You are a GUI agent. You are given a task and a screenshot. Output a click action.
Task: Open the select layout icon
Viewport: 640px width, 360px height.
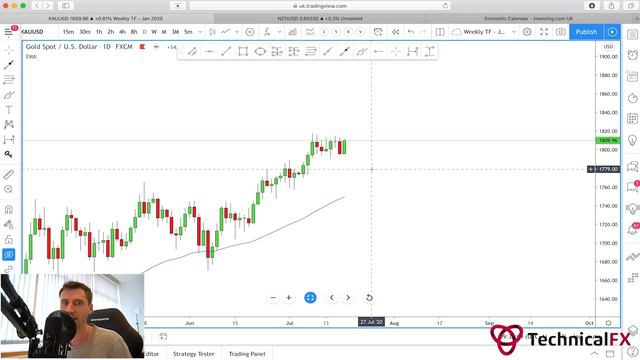(x=440, y=32)
